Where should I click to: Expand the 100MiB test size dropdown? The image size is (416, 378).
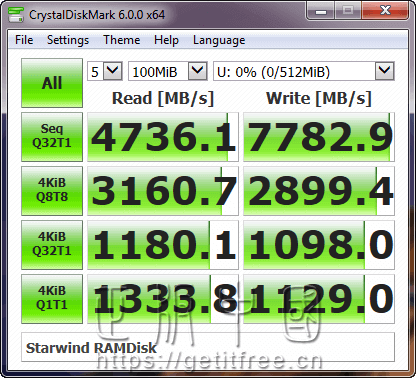click(168, 71)
